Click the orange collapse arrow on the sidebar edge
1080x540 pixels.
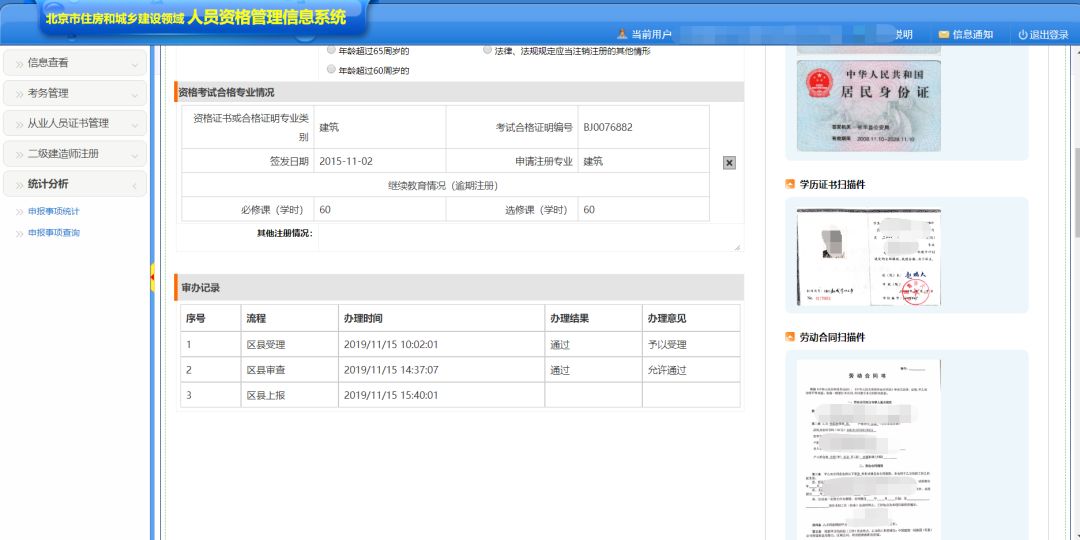click(x=152, y=273)
